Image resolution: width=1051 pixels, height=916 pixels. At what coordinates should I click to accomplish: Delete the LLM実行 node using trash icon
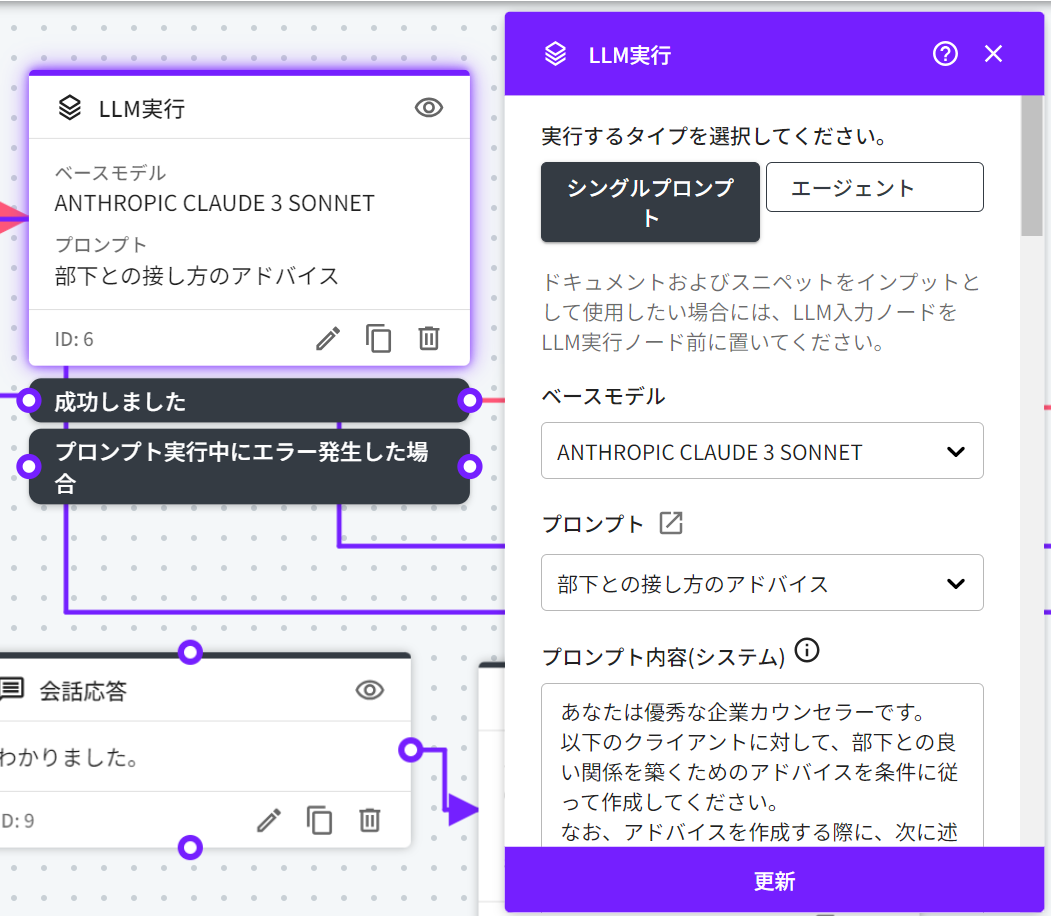coord(429,339)
